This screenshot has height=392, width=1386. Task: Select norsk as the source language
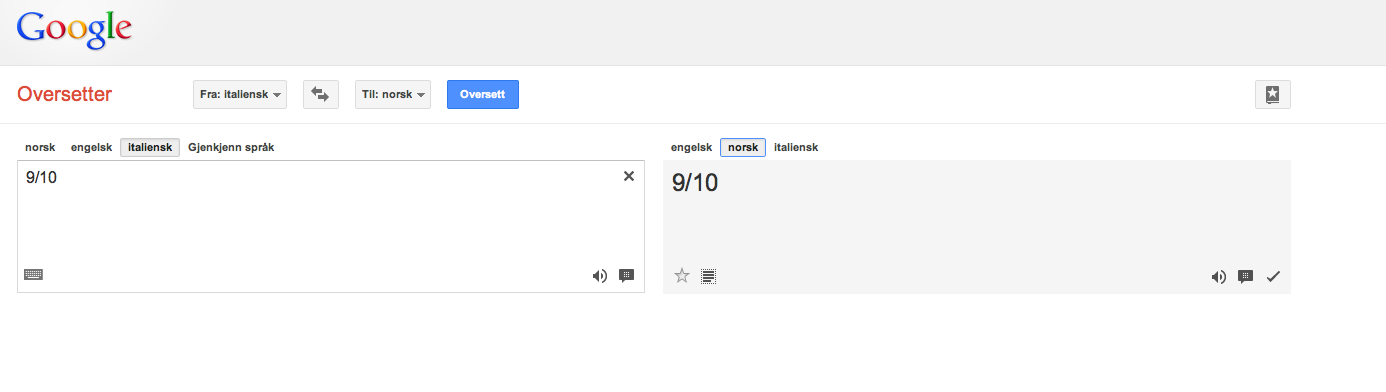coord(40,147)
